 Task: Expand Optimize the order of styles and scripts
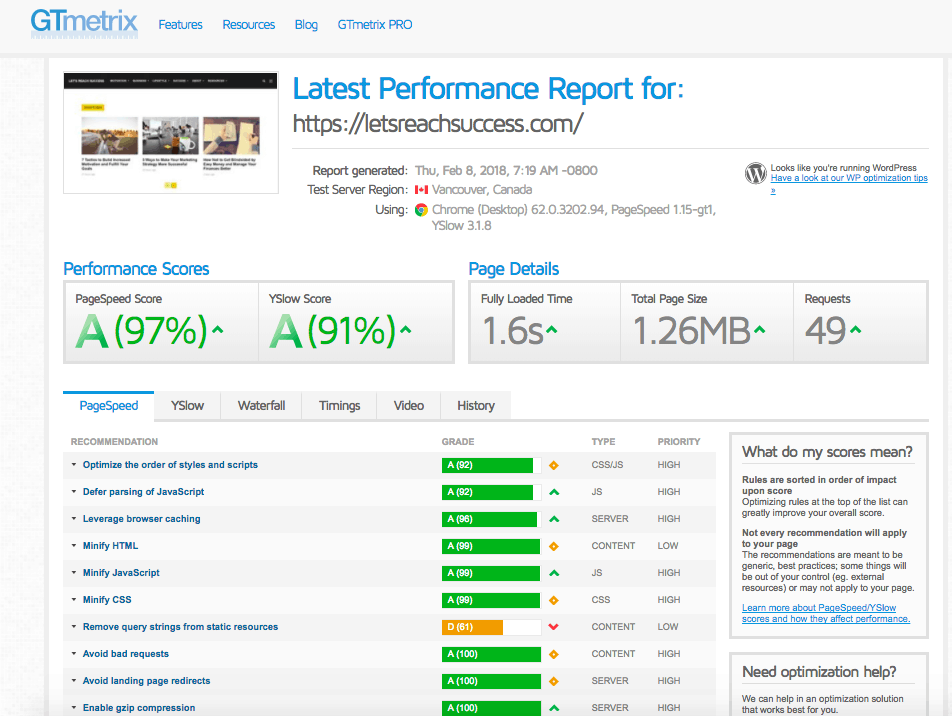click(x=170, y=465)
